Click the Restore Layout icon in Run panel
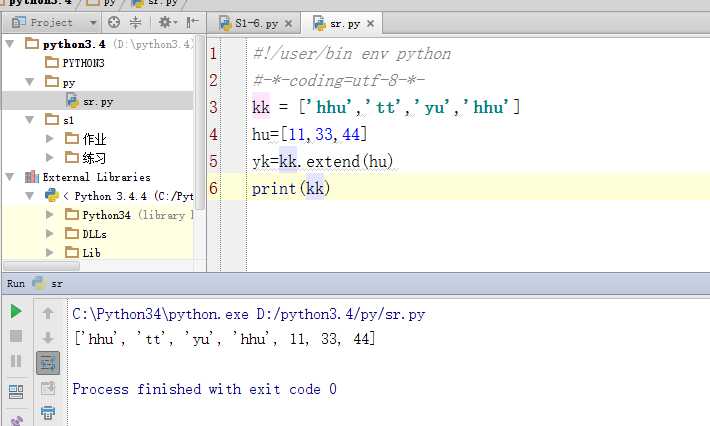This screenshot has width=710, height=426. (16, 392)
